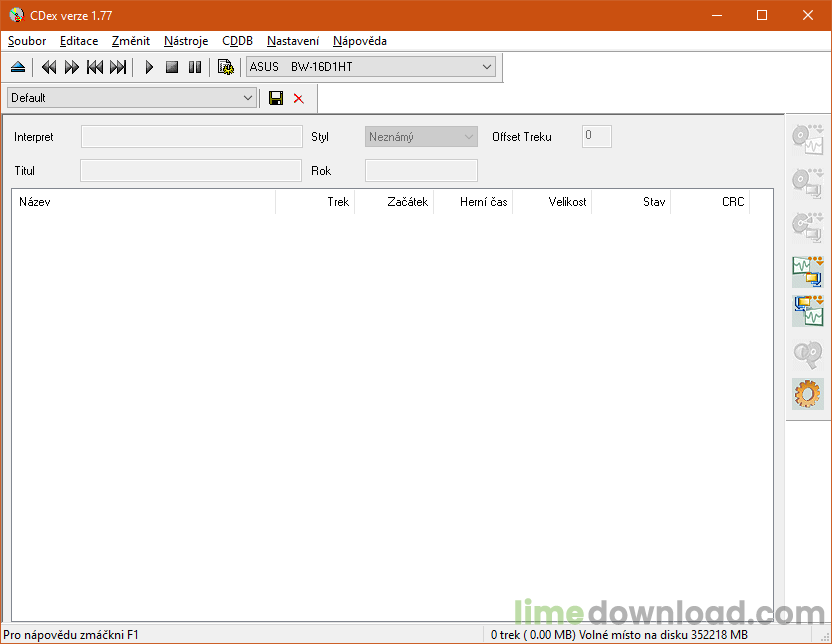This screenshot has height=644, width=832.
Task: Open the Změnit menu
Action: tap(131, 41)
